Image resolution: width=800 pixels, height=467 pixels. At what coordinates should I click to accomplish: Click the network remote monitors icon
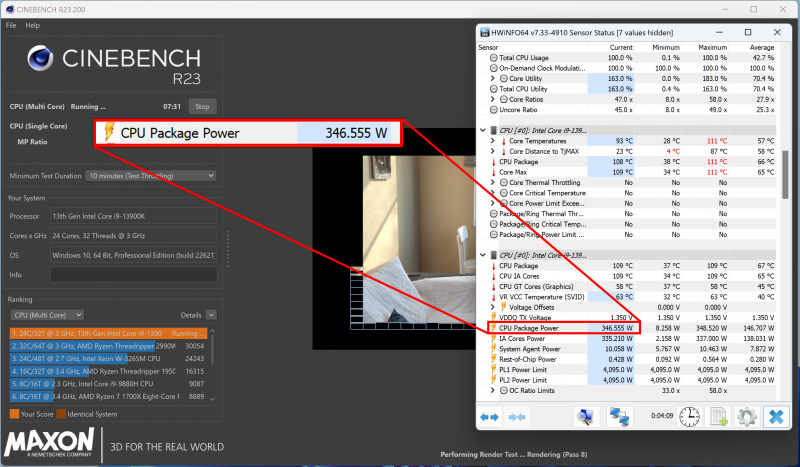620,417
